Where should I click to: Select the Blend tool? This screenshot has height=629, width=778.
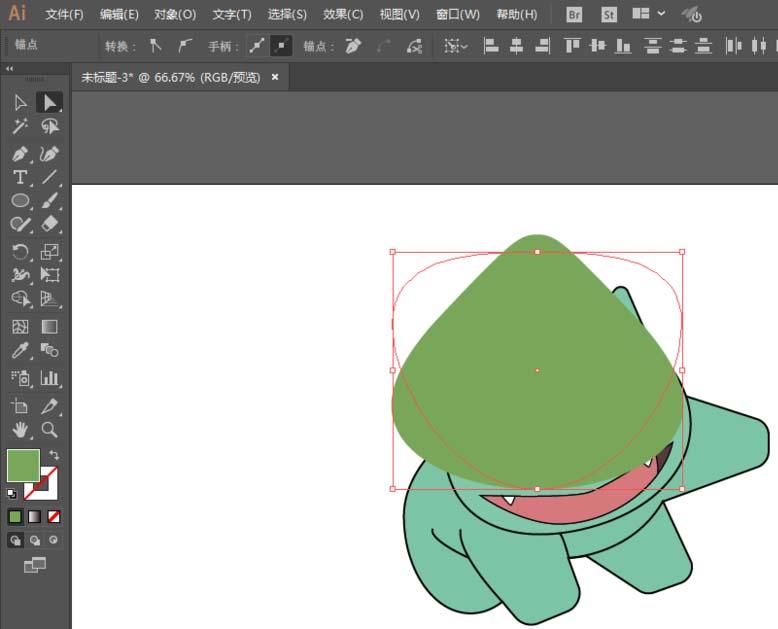point(49,351)
